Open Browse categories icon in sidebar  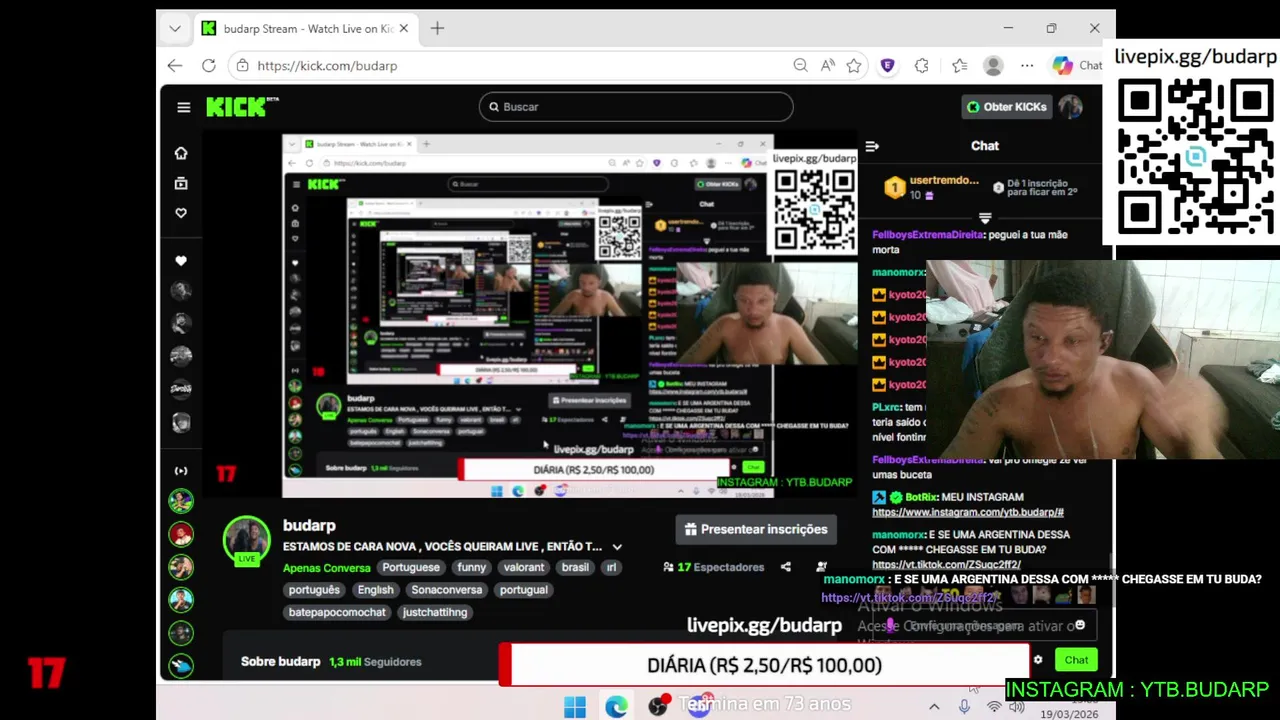coord(181,183)
